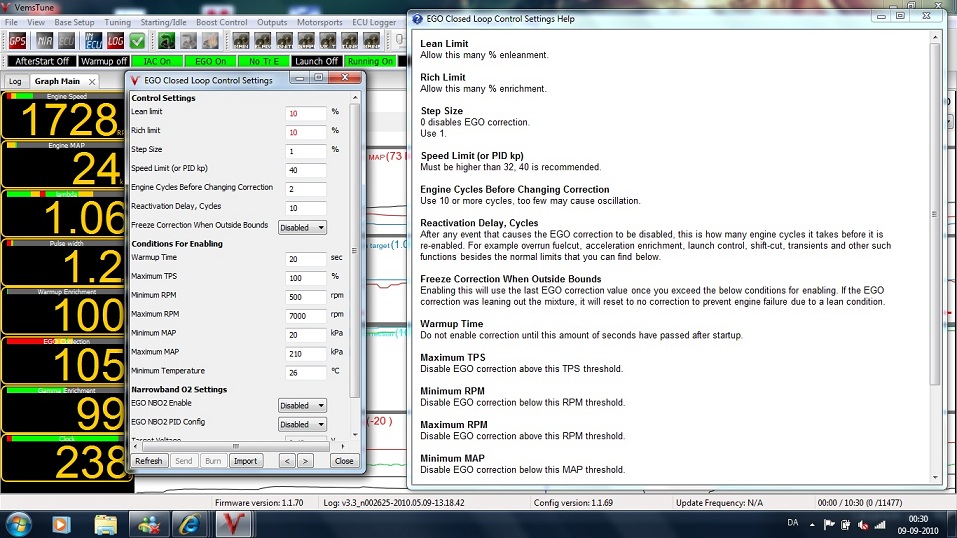Click the grey ECU toolbar icon

[x=66, y=41]
